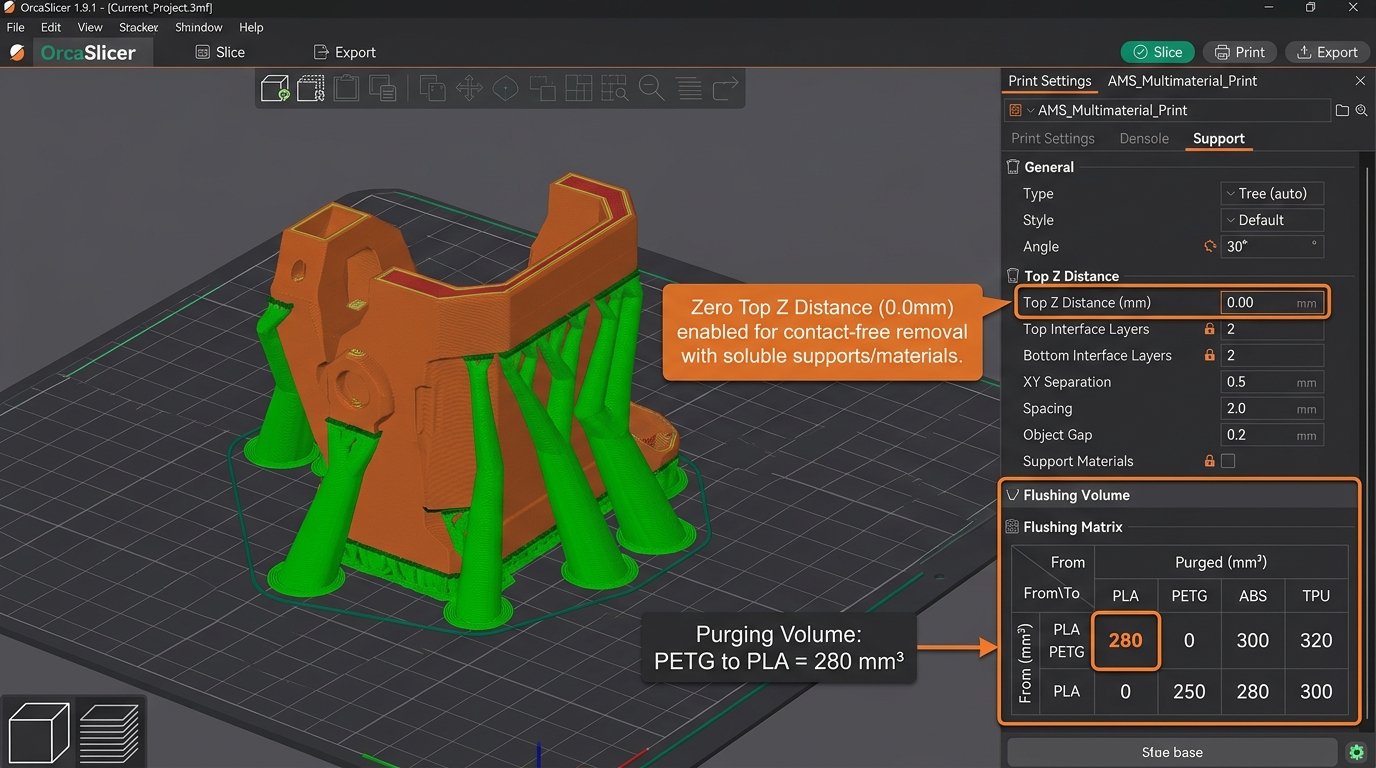
Task: Open the Help menu
Action: 251,27
